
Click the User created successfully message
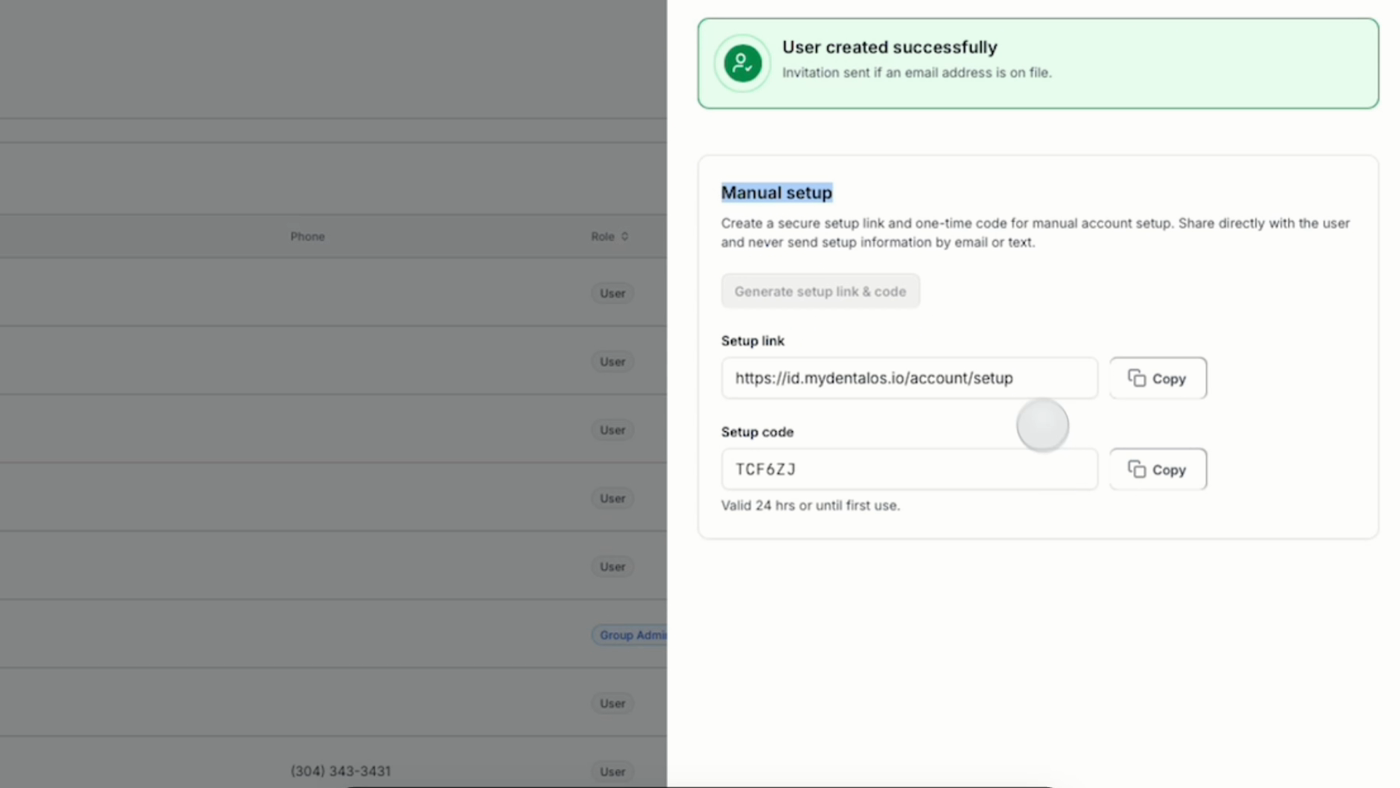890,47
